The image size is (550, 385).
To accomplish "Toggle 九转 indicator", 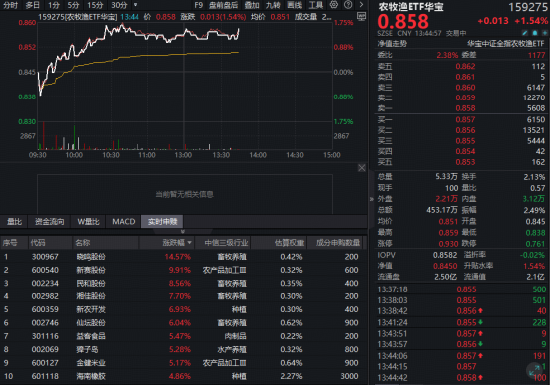I will click(x=273, y=5).
